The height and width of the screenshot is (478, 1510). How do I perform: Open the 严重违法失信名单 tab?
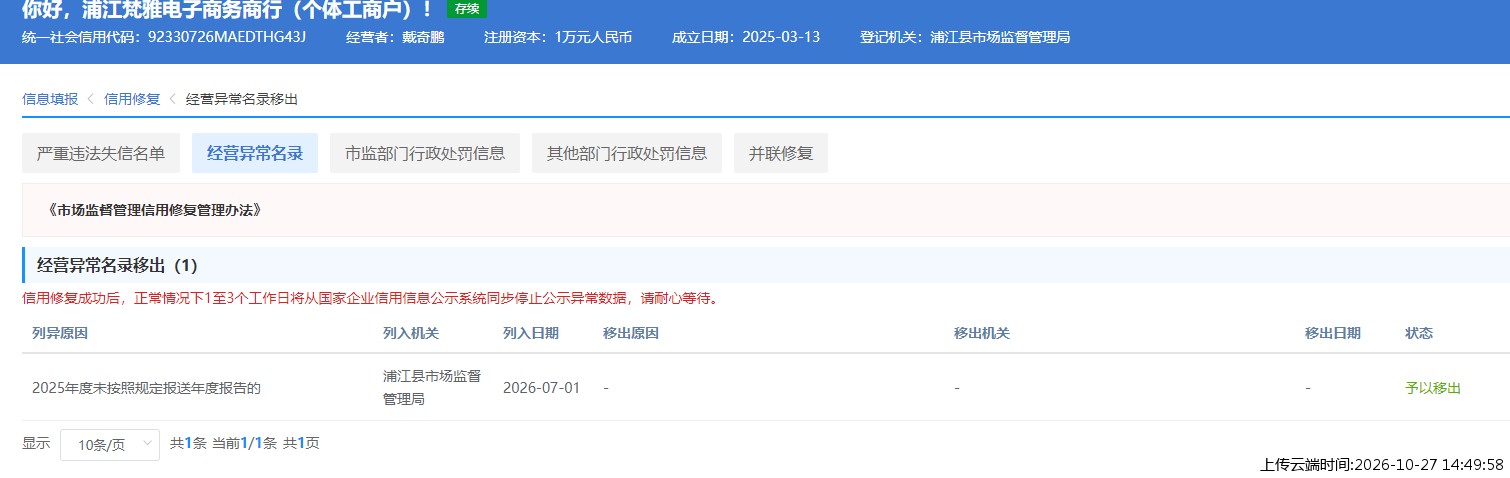100,153
